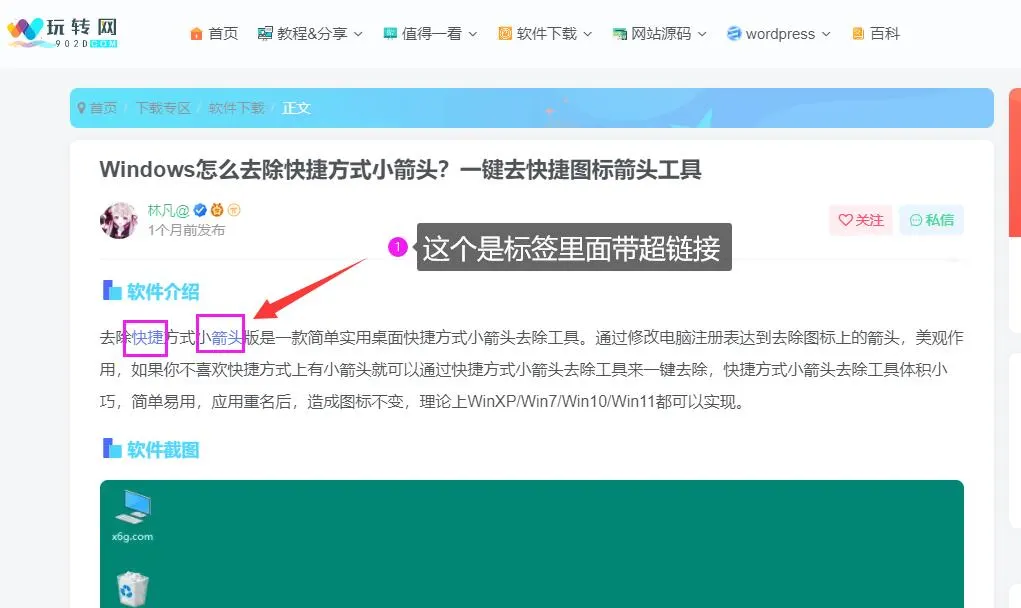Click the 玩转网 site logo
The width and height of the screenshot is (1021, 608).
tap(63, 33)
